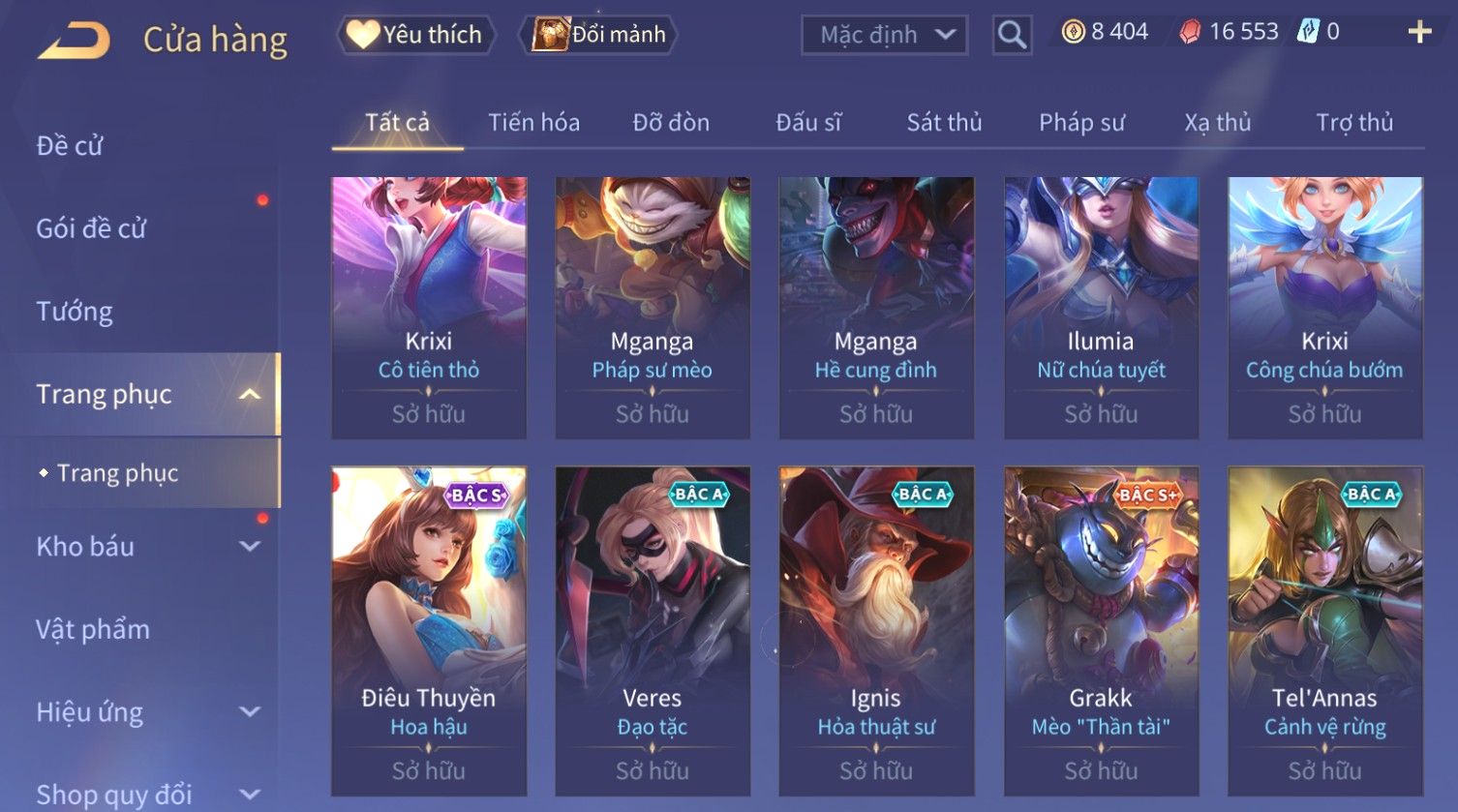This screenshot has height=812, width=1458.
Task: Open the Mặc định sort dropdown
Action: [x=885, y=35]
